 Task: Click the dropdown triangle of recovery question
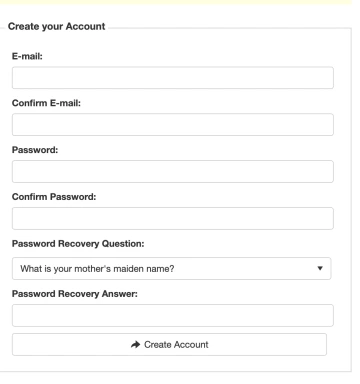coord(320,268)
